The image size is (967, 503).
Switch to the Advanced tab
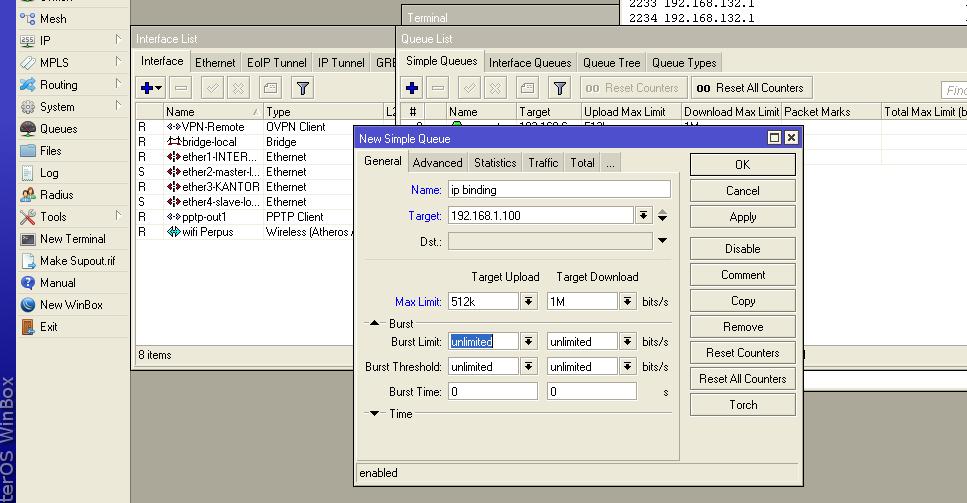[437, 163]
